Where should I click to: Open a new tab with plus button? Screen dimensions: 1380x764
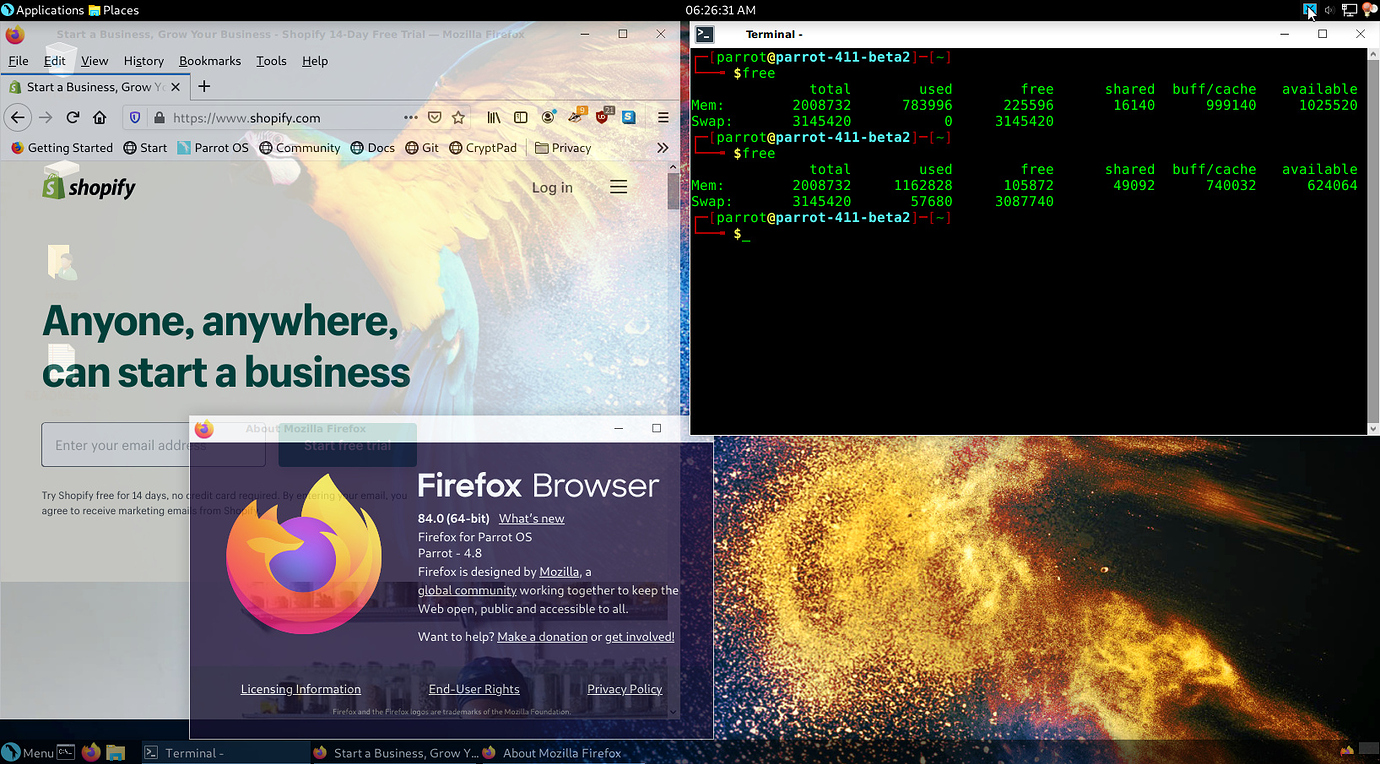tap(204, 86)
